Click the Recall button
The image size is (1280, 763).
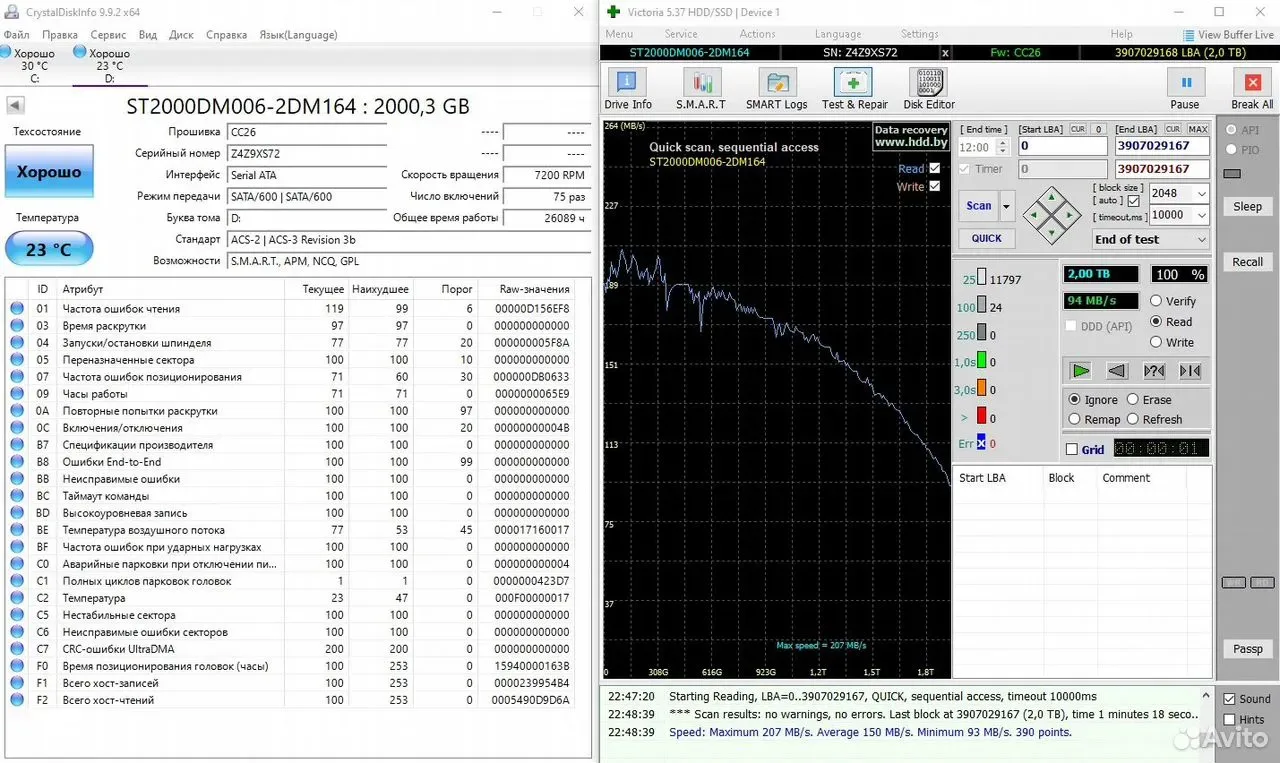[1247, 262]
